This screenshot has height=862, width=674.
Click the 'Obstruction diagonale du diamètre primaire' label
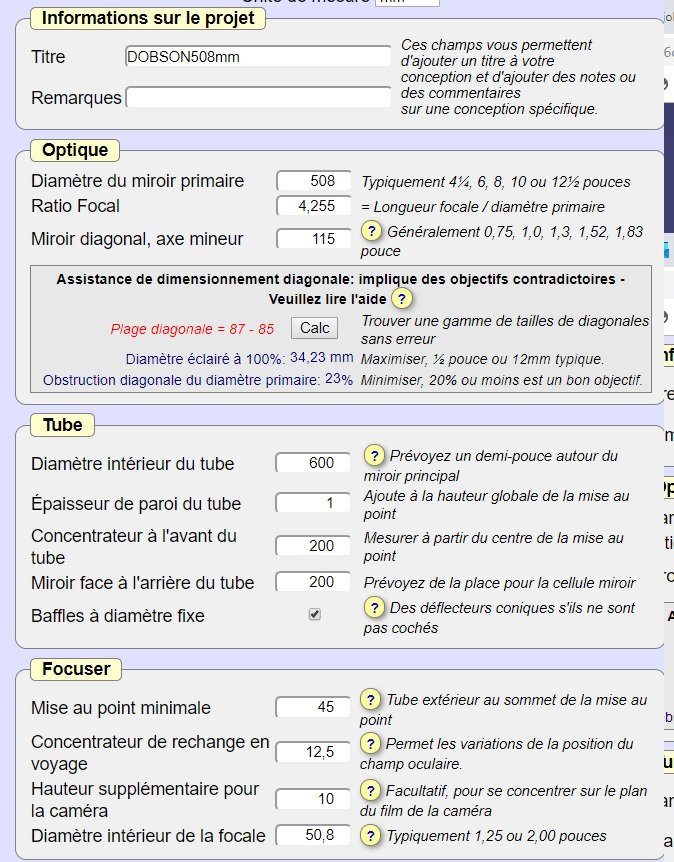point(181,380)
